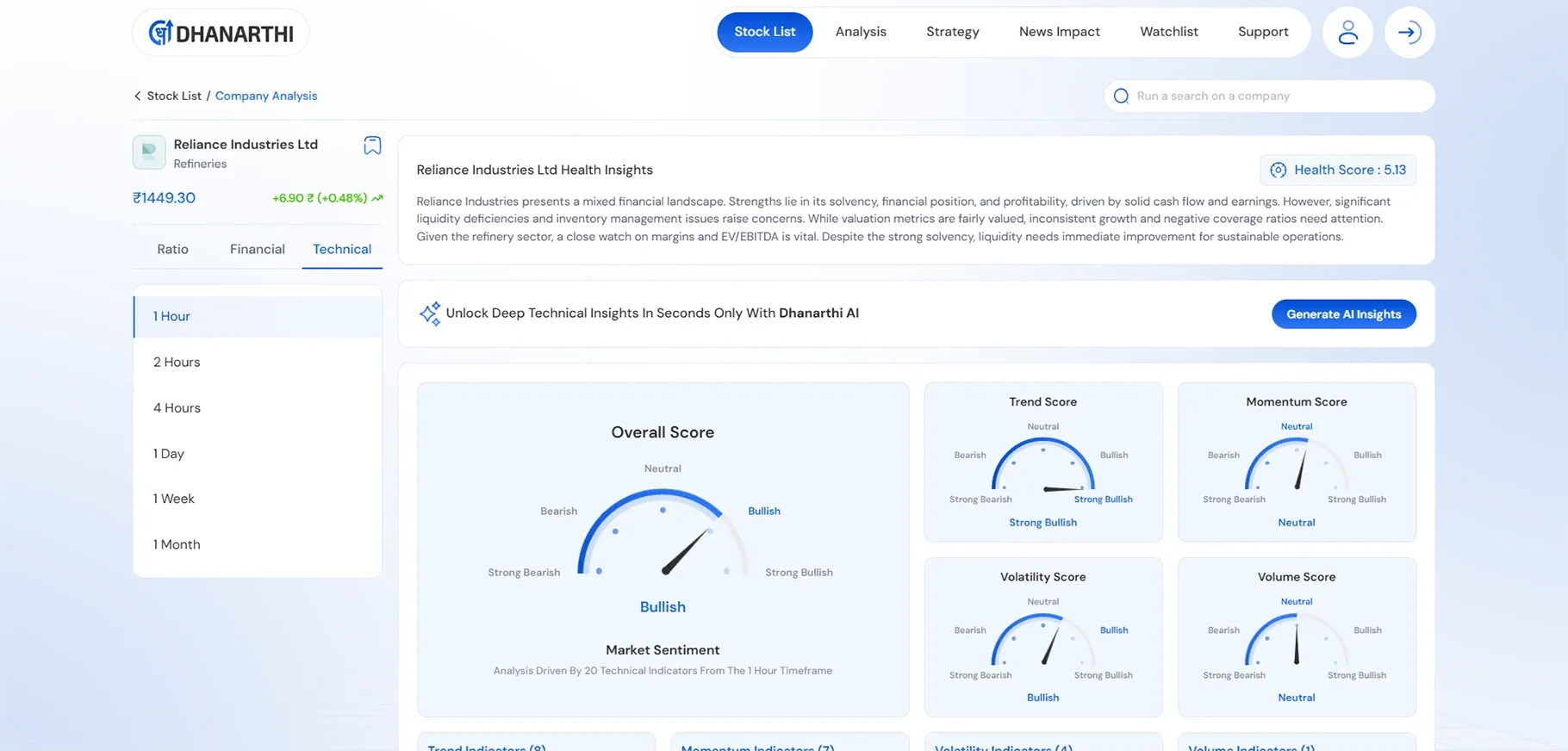Select the Technical tab
The height and width of the screenshot is (751, 1568).
click(342, 249)
